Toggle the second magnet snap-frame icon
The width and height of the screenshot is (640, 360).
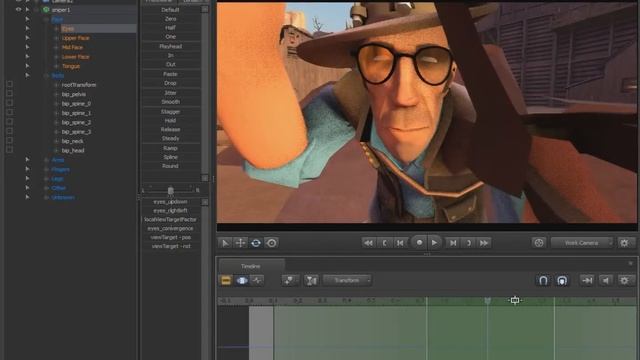(x=562, y=280)
